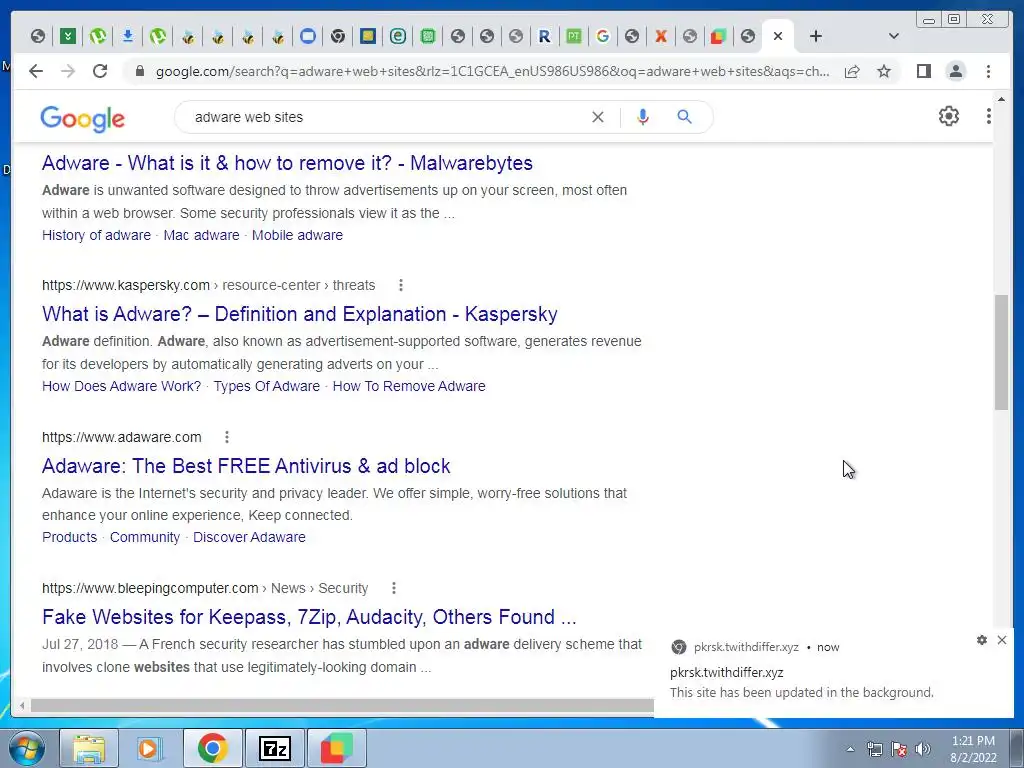Switch to the green 'PT' icon tab
Screen dimensions: 1024x768
pos(573,36)
